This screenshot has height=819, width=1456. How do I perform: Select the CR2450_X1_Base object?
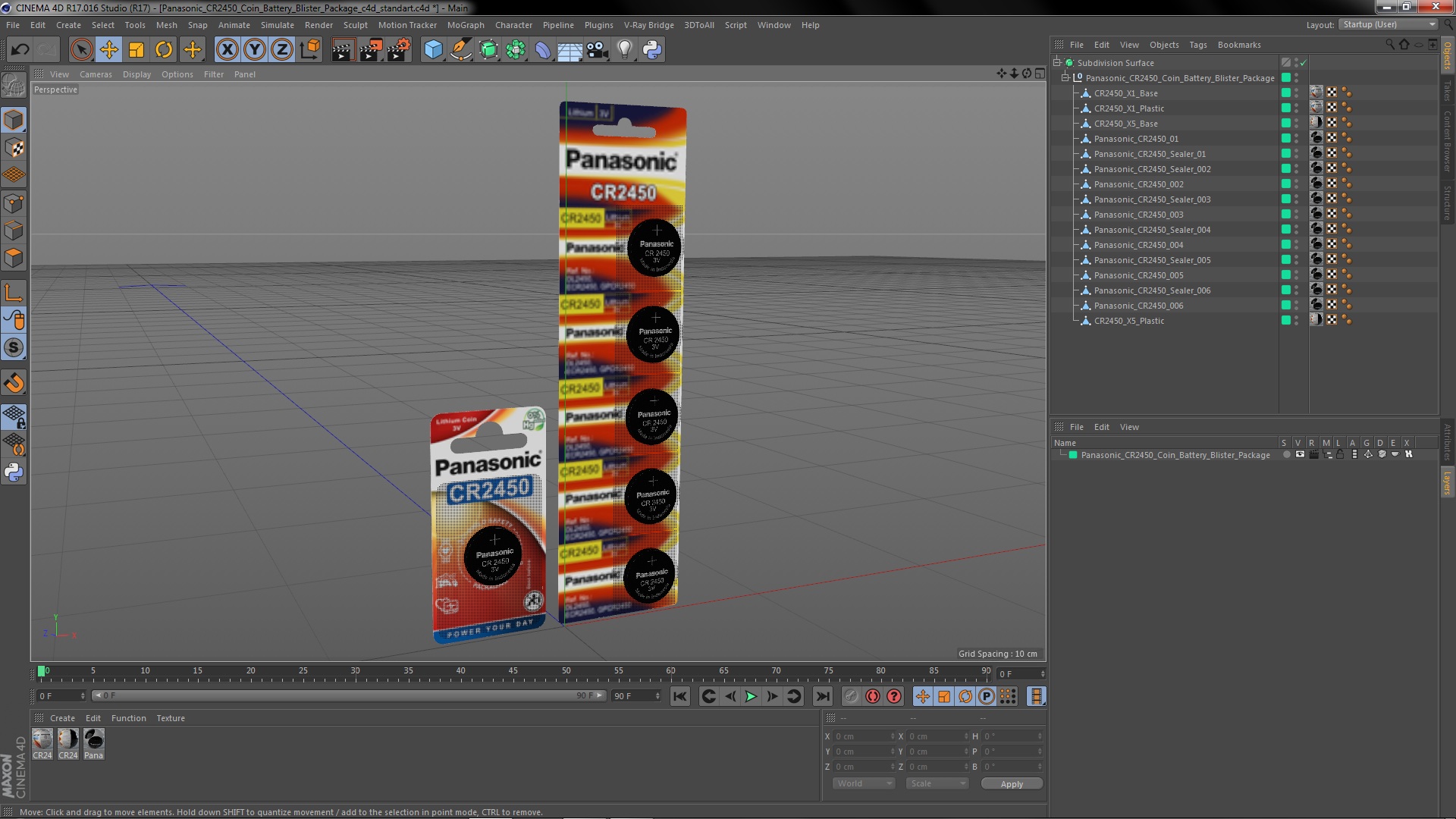1125,93
